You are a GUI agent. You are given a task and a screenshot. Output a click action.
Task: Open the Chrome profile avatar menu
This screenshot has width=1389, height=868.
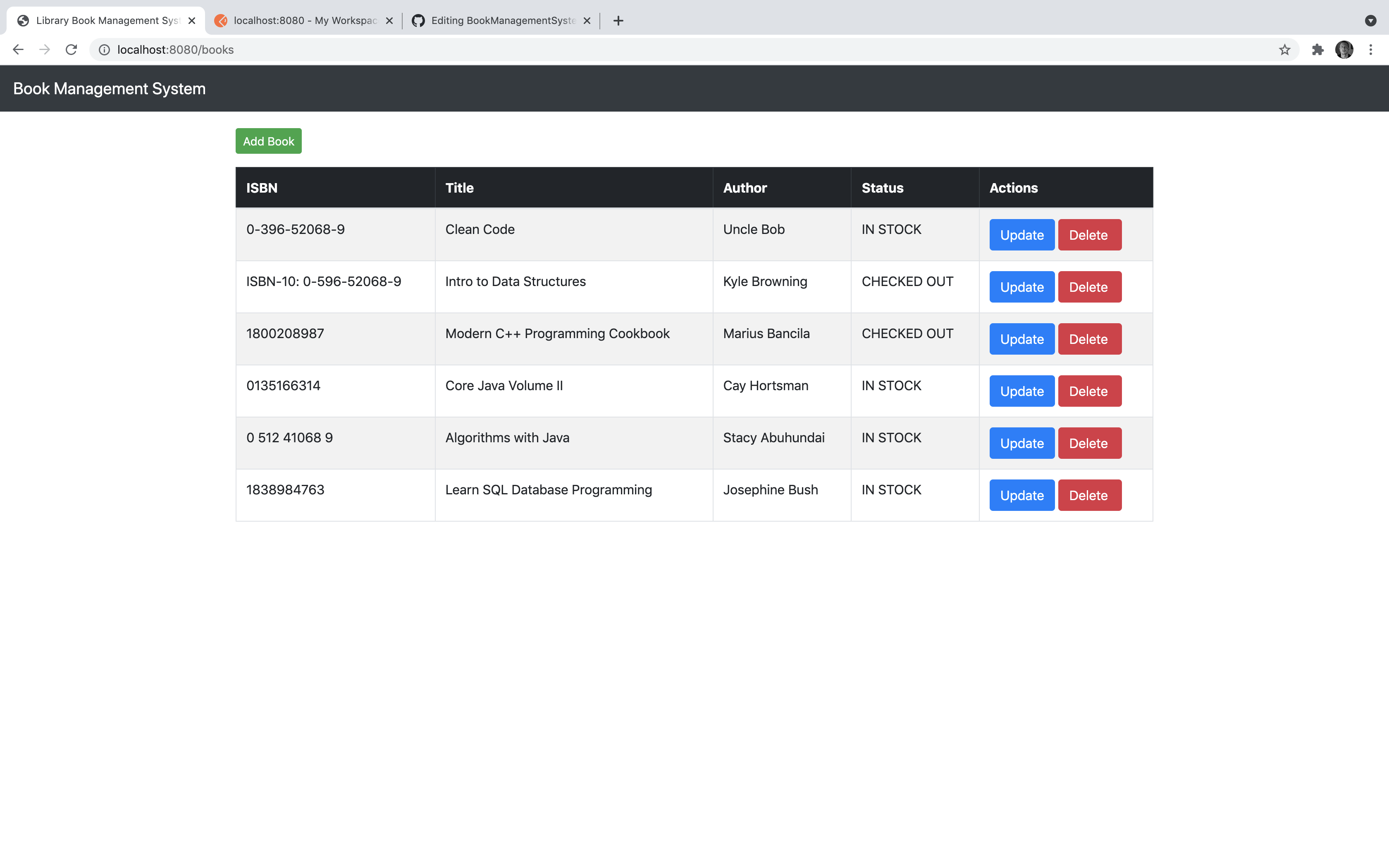click(x=1345, y=49)
